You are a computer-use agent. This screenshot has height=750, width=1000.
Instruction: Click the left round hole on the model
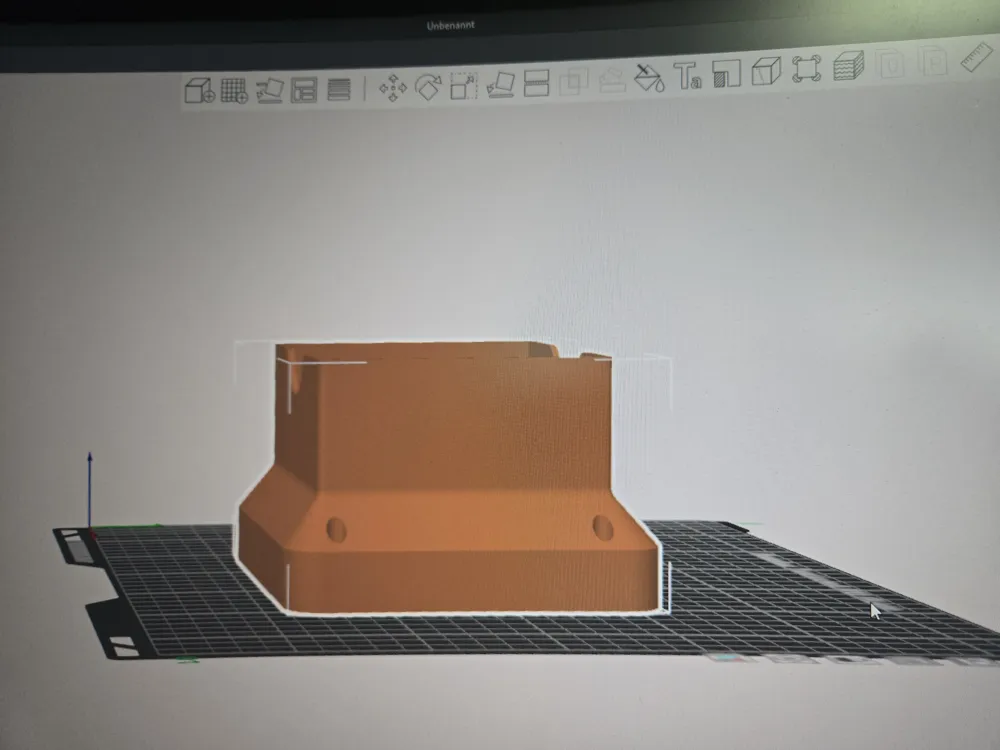pyautogui.click(x=336, y=529)
